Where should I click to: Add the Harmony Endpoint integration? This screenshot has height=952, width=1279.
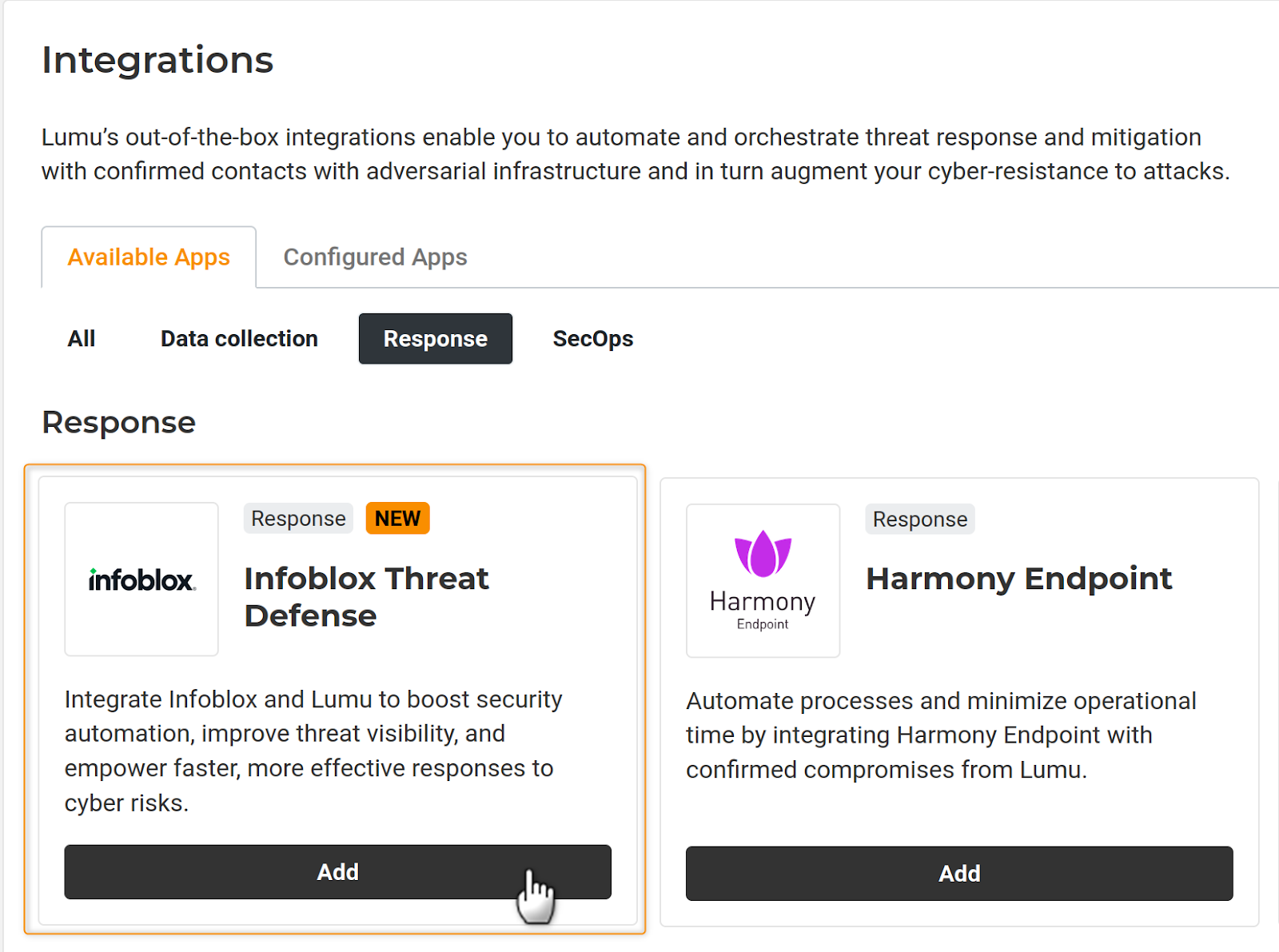pos(958,874)
